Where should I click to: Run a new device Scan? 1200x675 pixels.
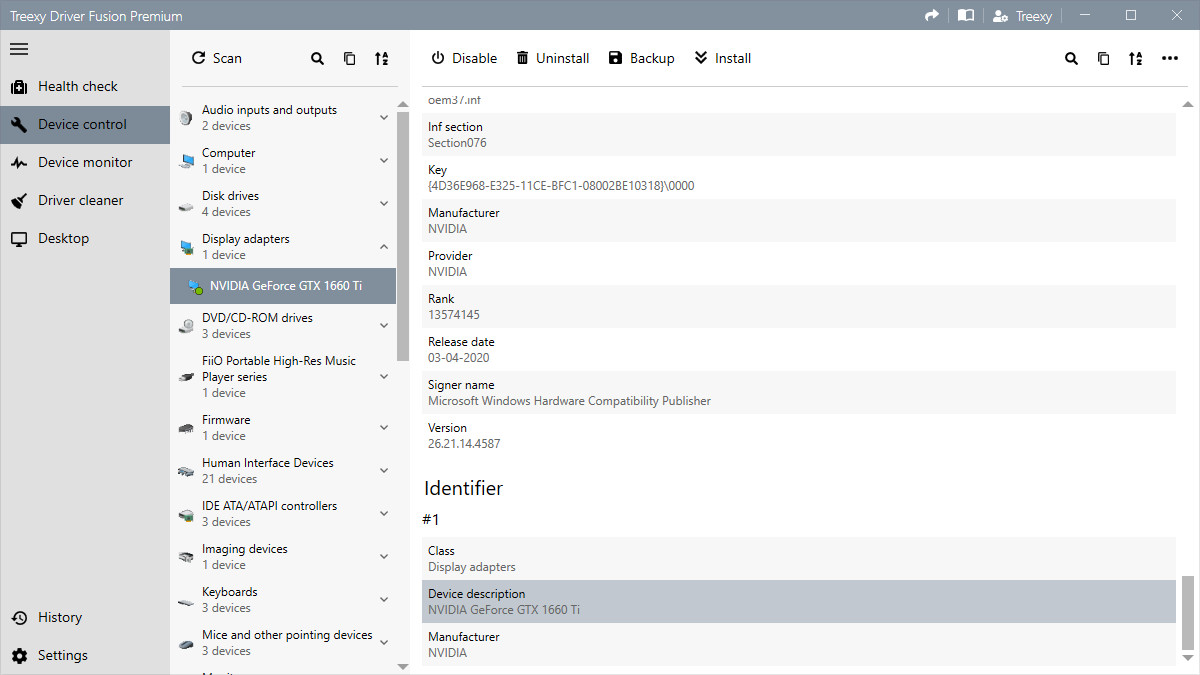pyautogui.click(x=216, y=58)
